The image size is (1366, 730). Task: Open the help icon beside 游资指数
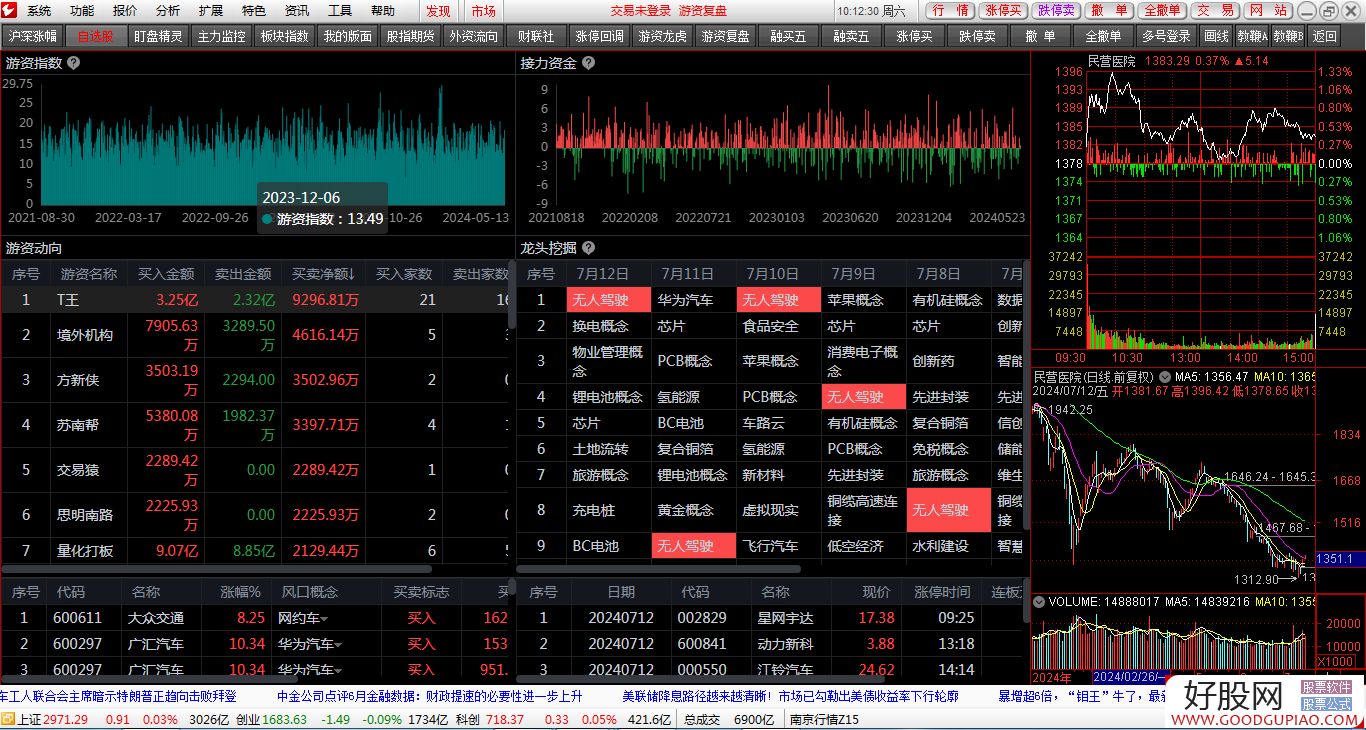[x=73, y=62]
